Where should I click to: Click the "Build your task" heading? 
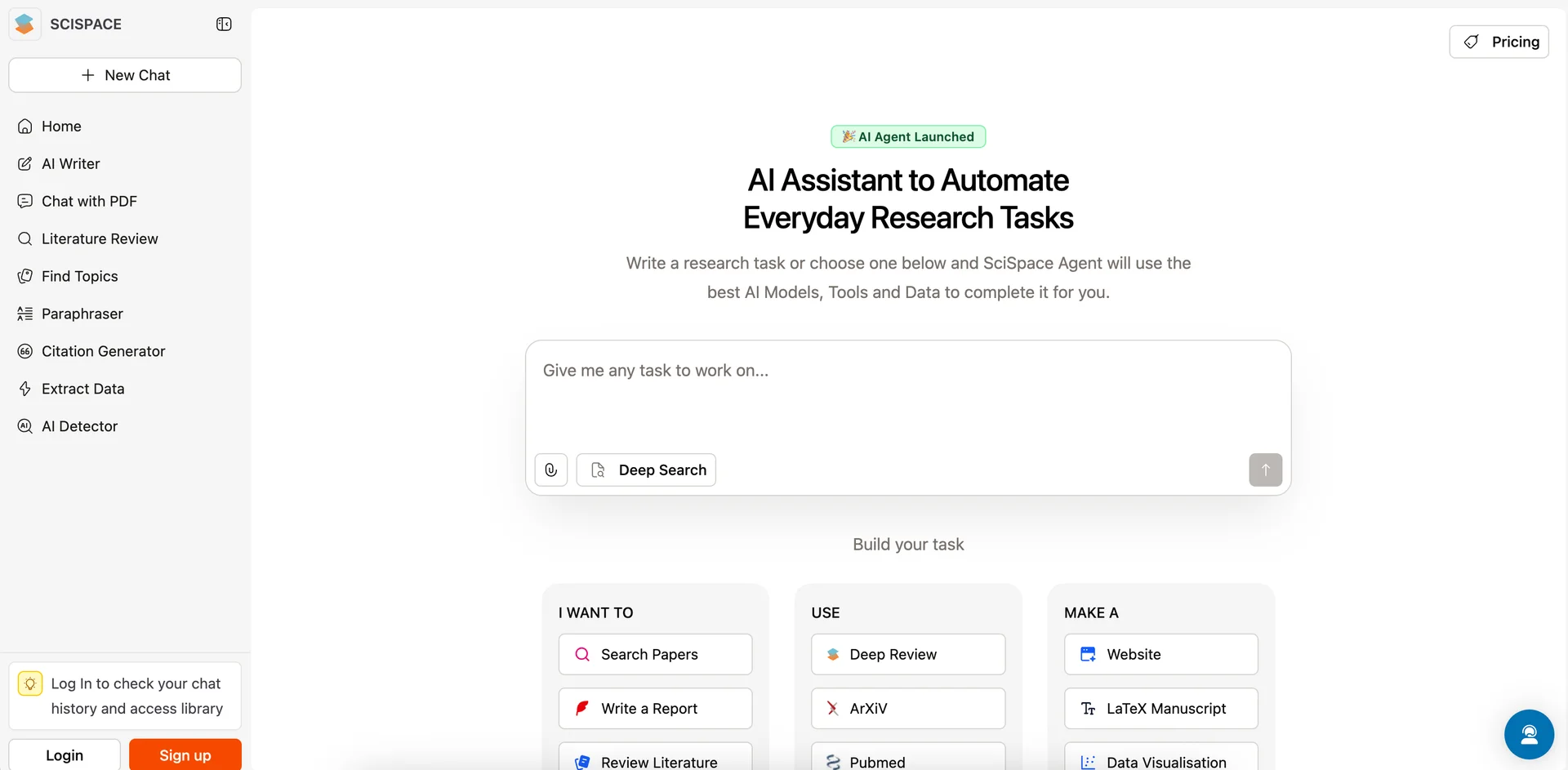[908, 545]
